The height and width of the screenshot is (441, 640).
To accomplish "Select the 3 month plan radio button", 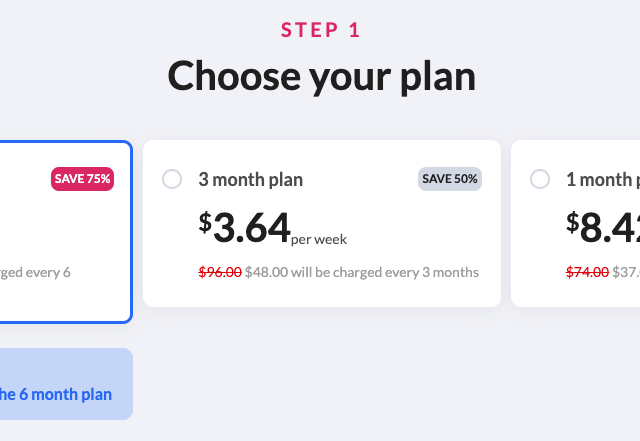I will [172, 179].
